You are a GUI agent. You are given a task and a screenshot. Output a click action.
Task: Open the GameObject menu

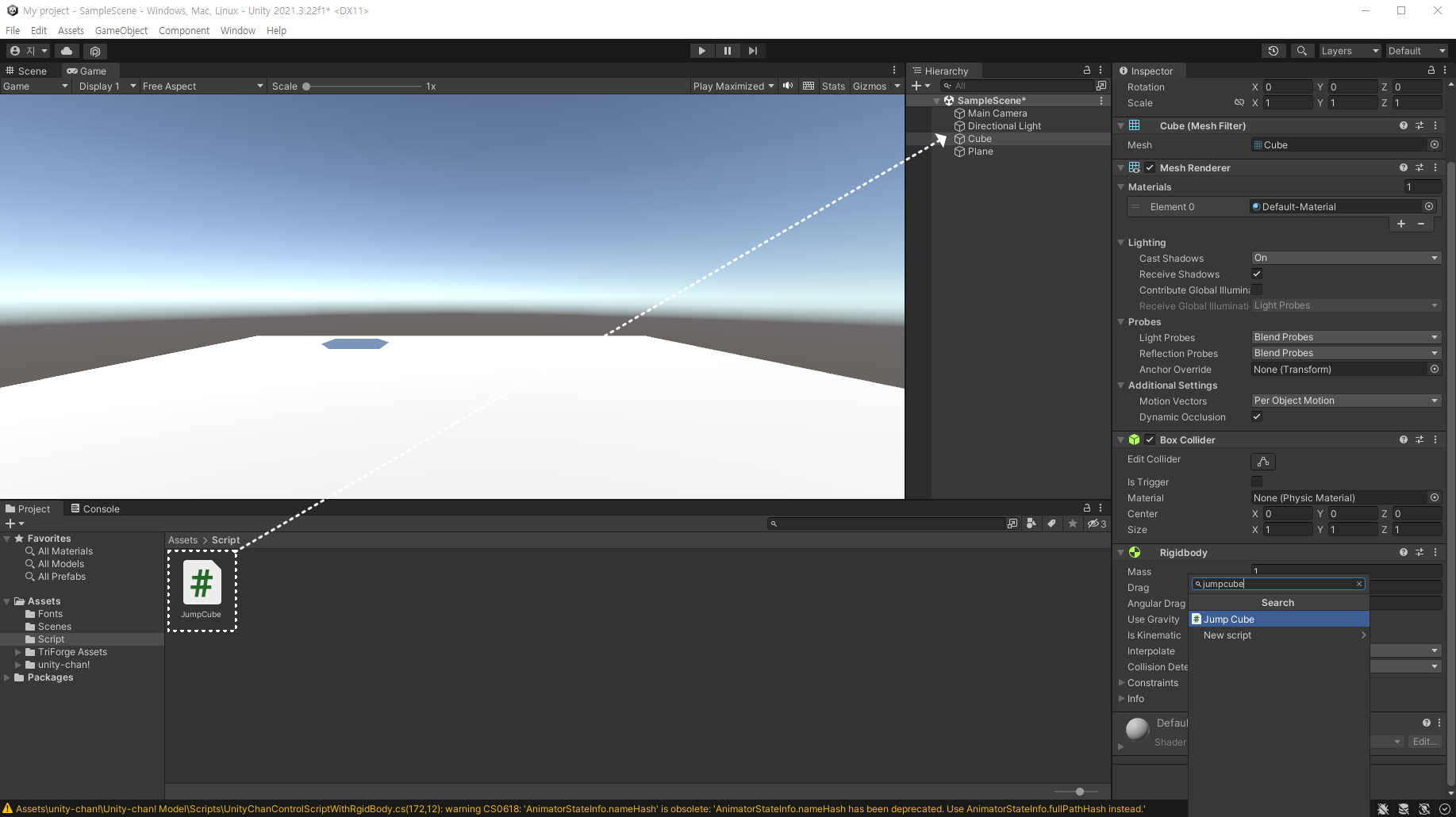pos(121,30)
